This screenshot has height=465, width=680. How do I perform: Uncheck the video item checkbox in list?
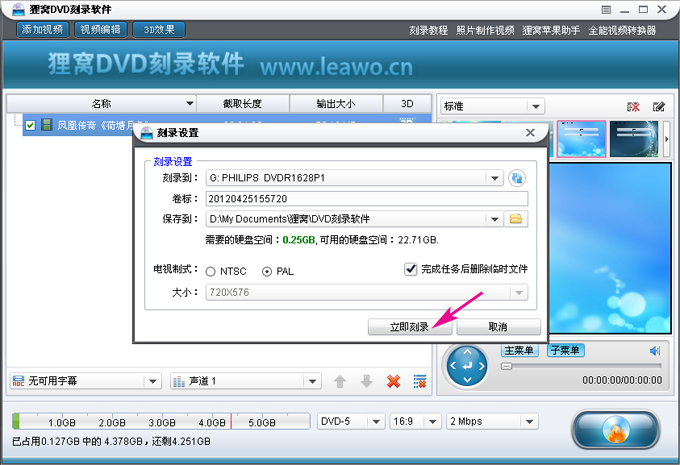30,125
